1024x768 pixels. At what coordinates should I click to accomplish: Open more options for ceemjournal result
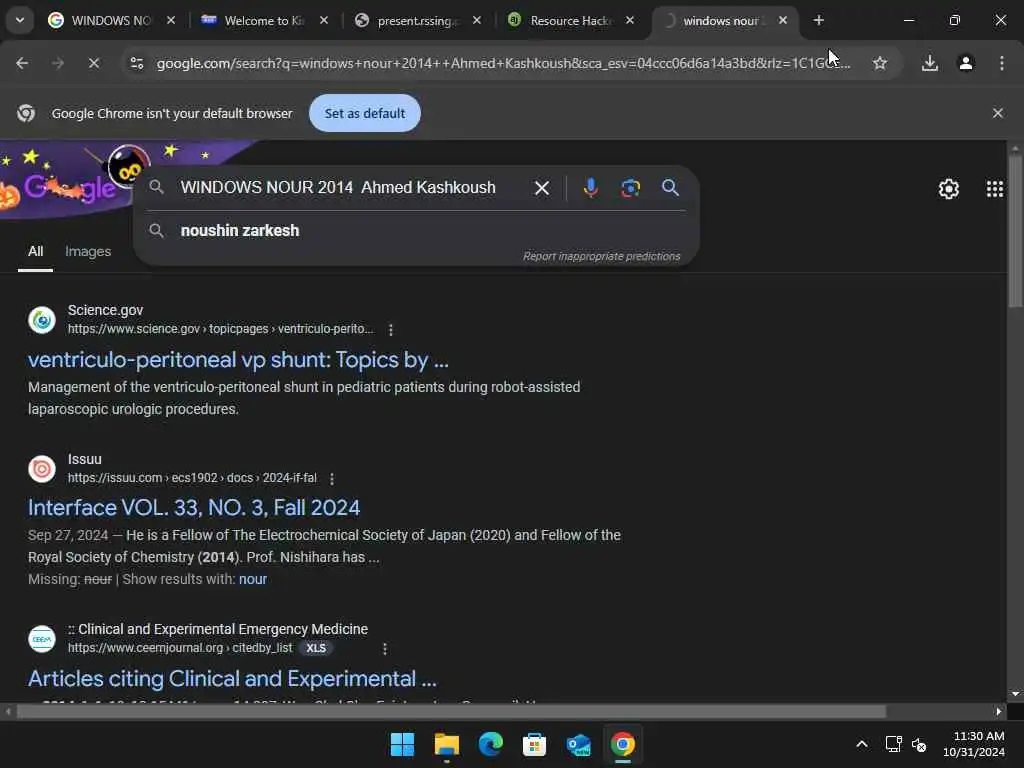(x=385, y=648)
